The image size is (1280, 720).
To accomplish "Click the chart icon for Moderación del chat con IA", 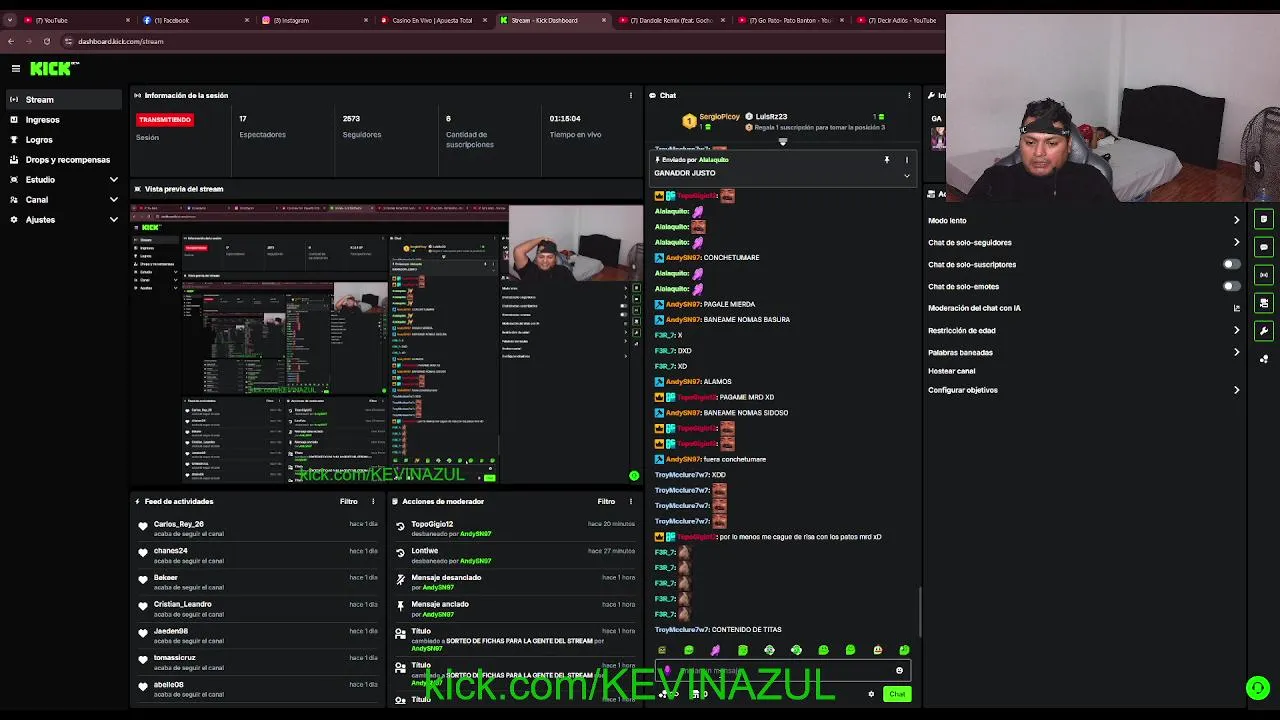I will 1237,308.
